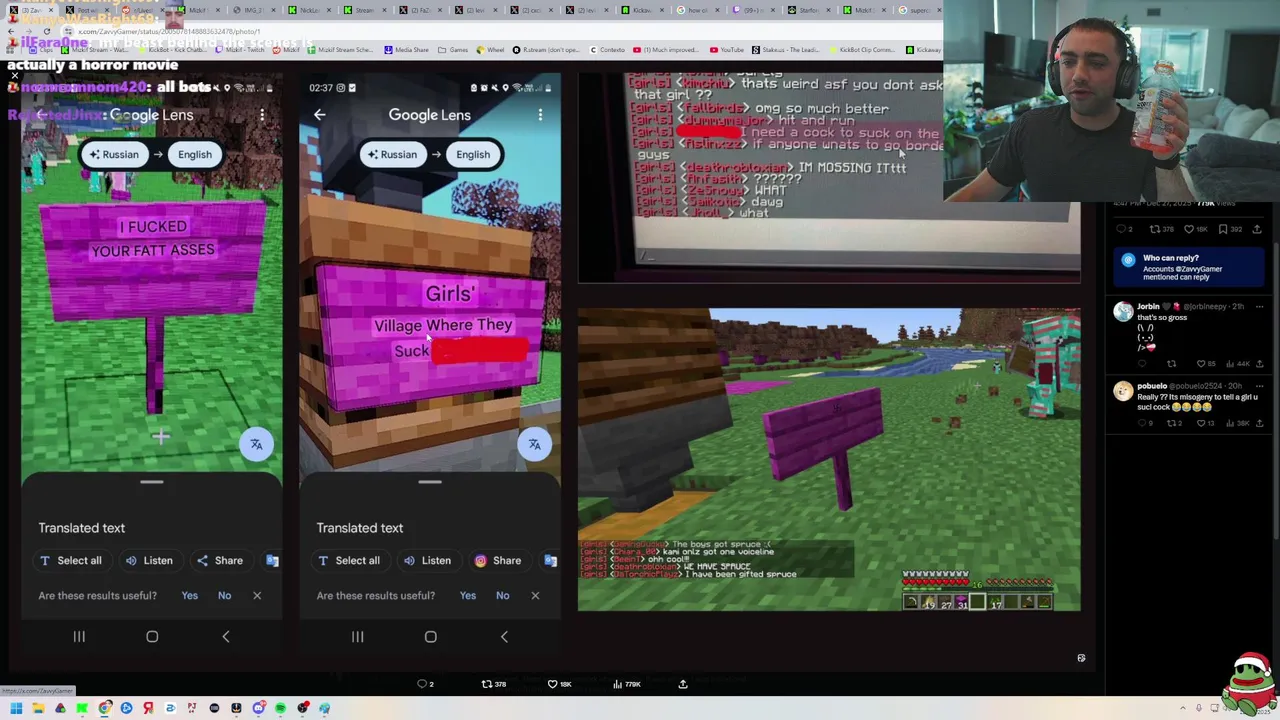
Task: Click the browser back arrow
Action: (10, 32)
